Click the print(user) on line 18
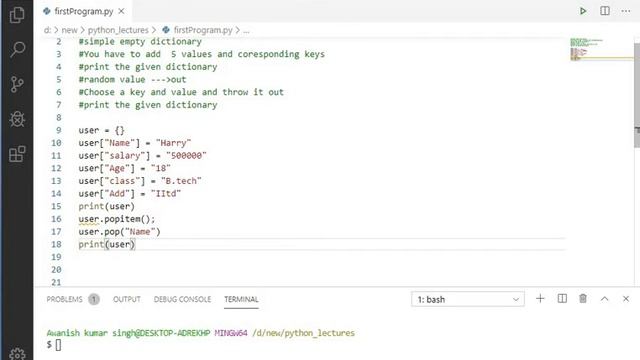 107,244
